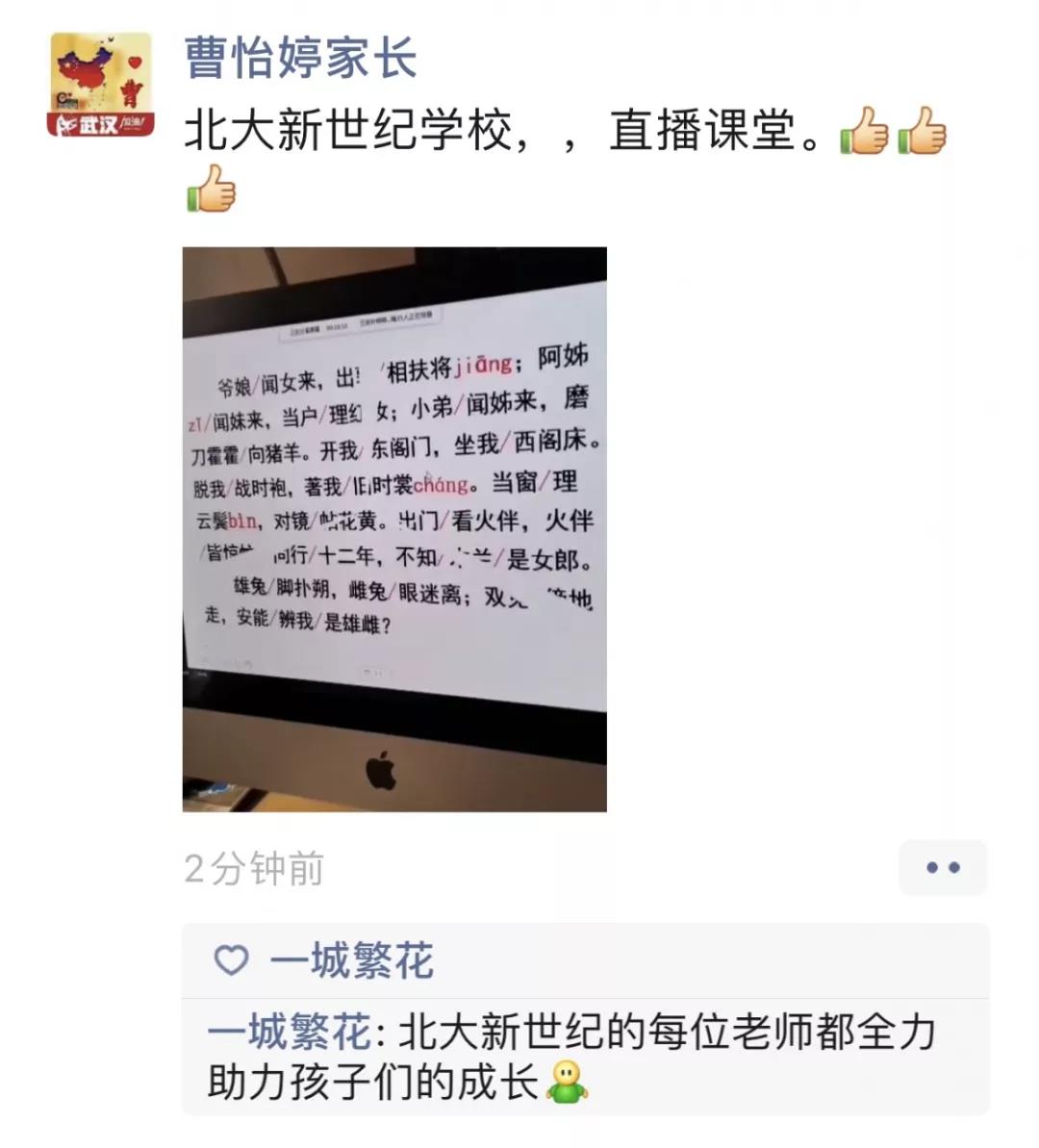
Task: Tap the poster name 曹怡婷家长
Action: coord(300,58)
